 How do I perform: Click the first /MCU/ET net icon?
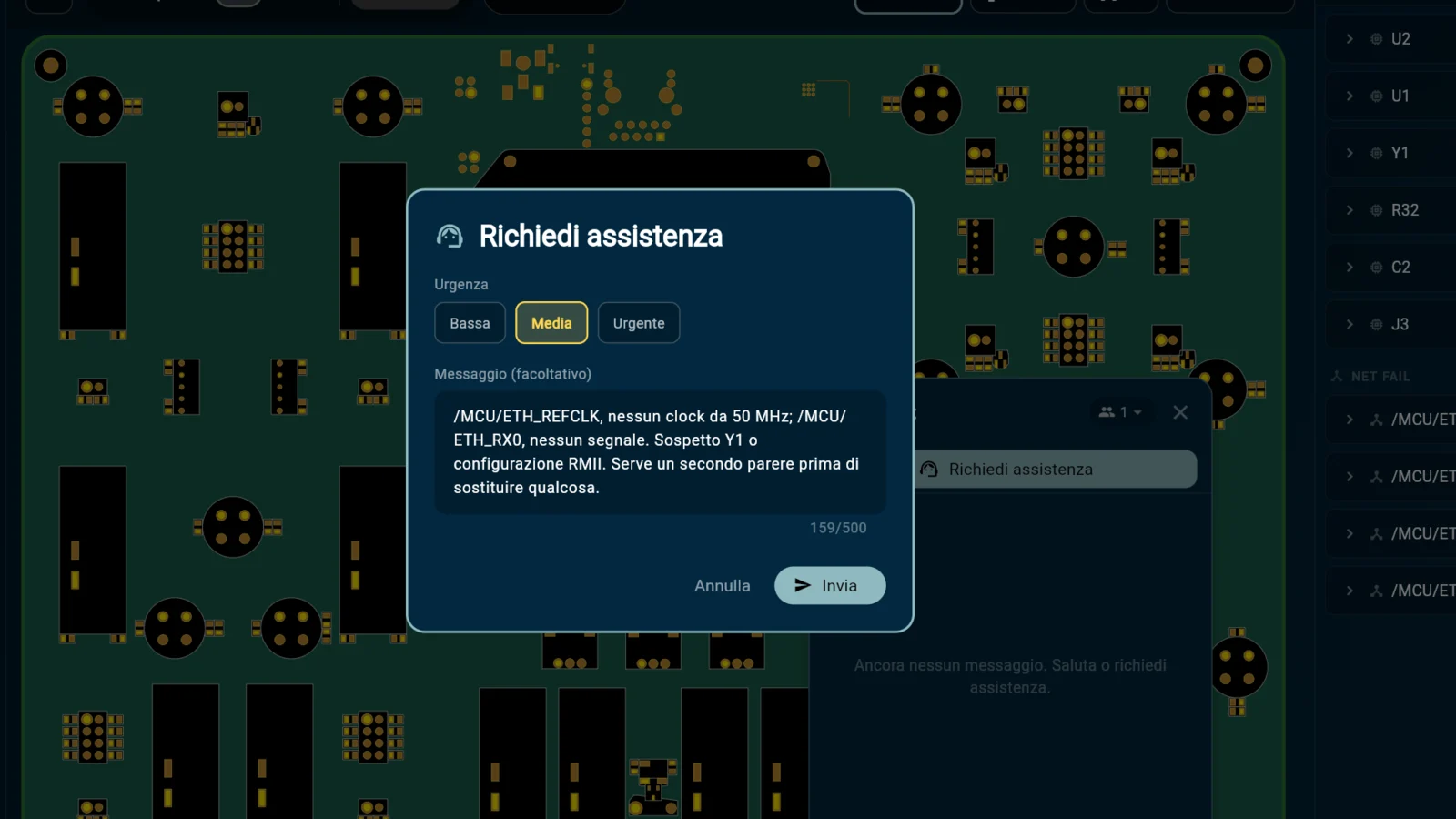(1376, 420)
